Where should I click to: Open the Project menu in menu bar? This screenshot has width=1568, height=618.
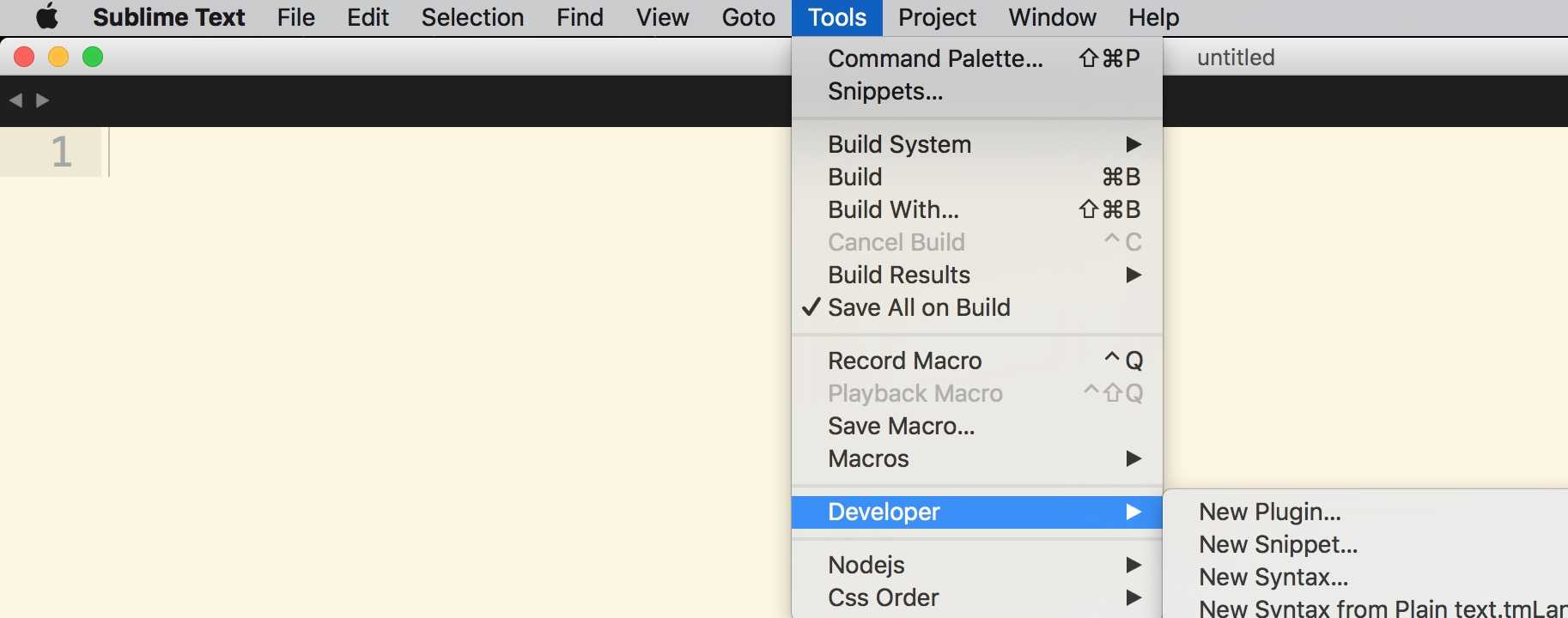click(x=937, y=17)
